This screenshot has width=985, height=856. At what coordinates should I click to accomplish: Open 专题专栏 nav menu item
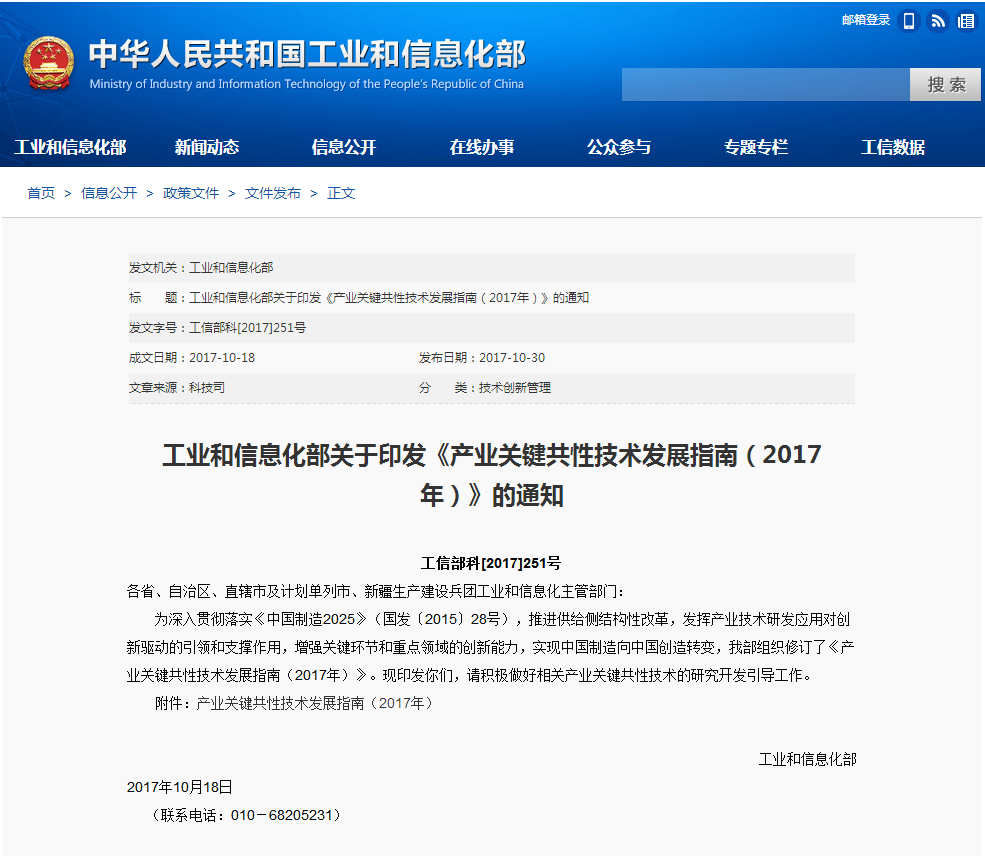click(756, 147)
